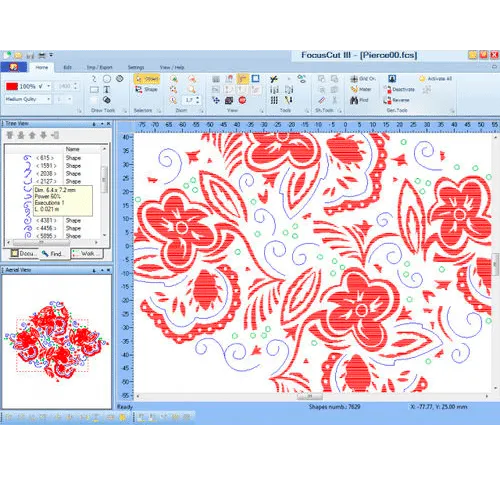Click the ruler icon in Sh.Tools group
Viewport: 500px width, 500px height.
pos(322,100)
